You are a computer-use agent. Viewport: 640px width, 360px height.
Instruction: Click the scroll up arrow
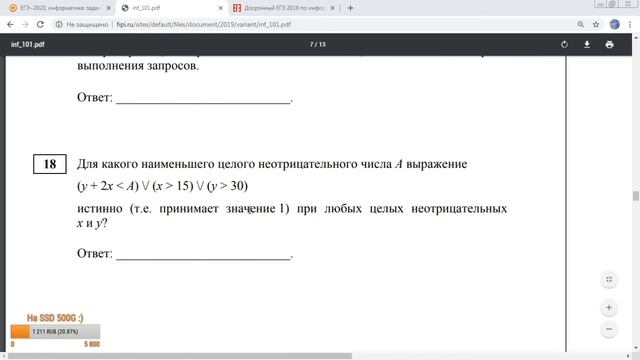point(636,38)
